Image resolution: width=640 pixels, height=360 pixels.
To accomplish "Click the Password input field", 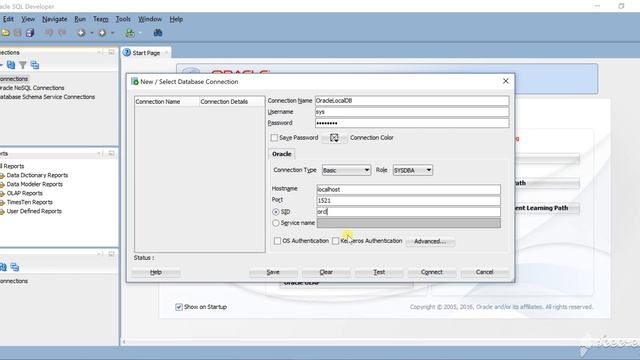I will click(x=412, y=123).
